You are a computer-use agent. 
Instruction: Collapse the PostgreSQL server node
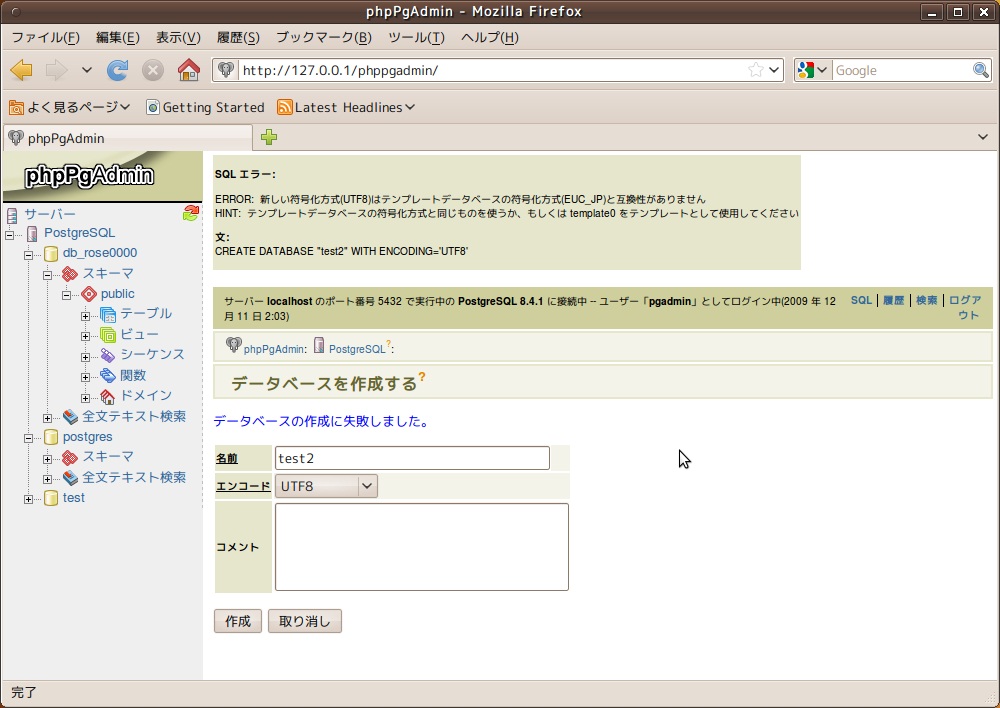(10, 235)
